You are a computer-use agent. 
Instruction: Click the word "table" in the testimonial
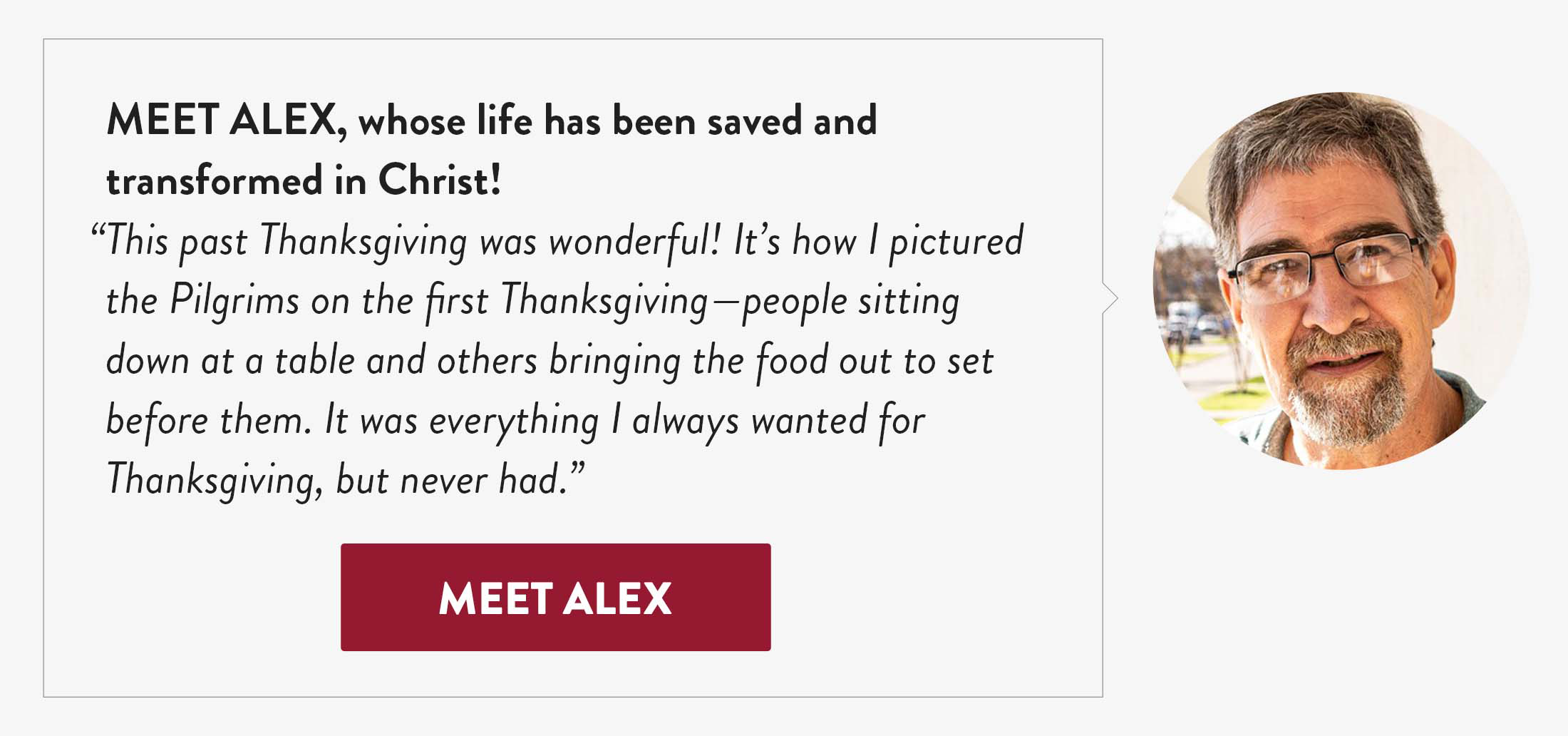315,360
